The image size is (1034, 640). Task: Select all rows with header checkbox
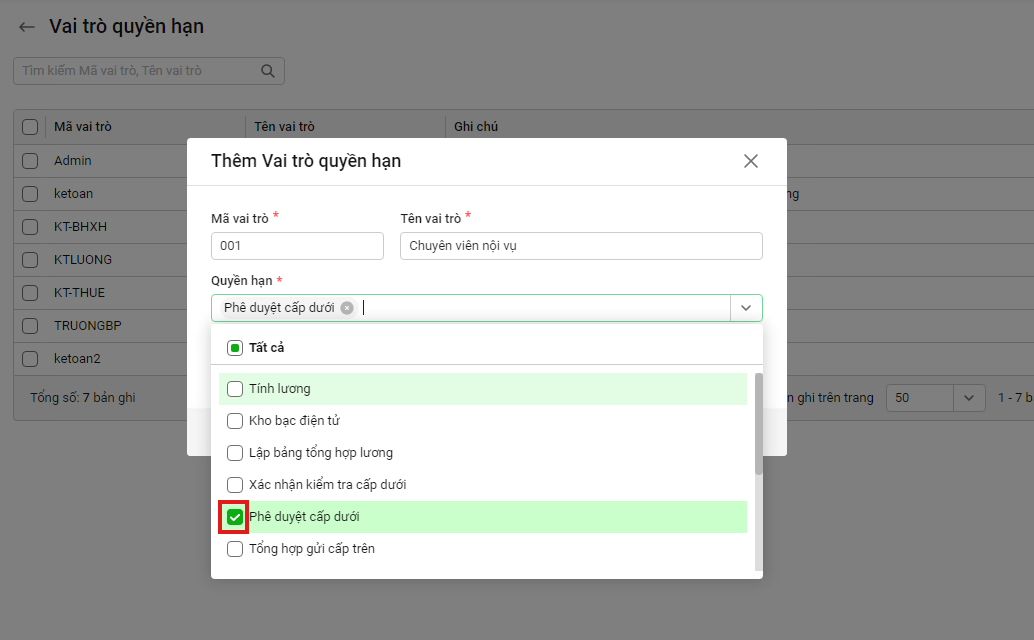pyautogui.click(x=30, y=127)
